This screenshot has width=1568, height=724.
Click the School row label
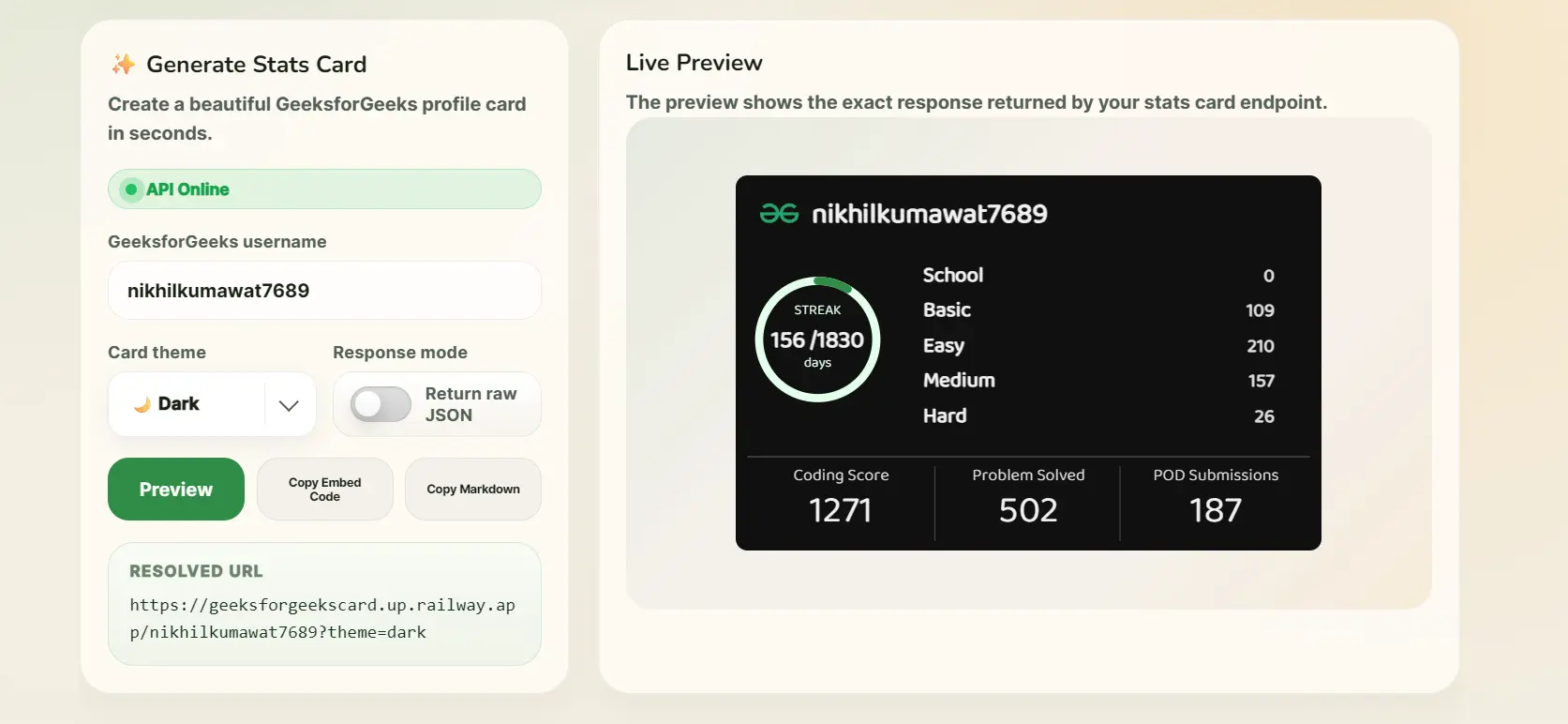(953, 275)
